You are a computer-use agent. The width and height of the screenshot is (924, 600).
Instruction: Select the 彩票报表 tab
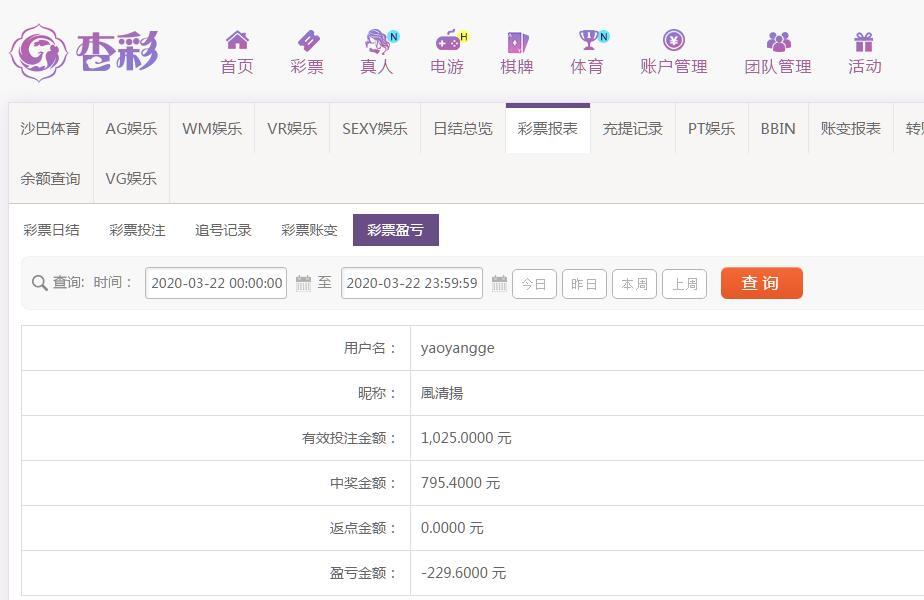pos(548,128)
